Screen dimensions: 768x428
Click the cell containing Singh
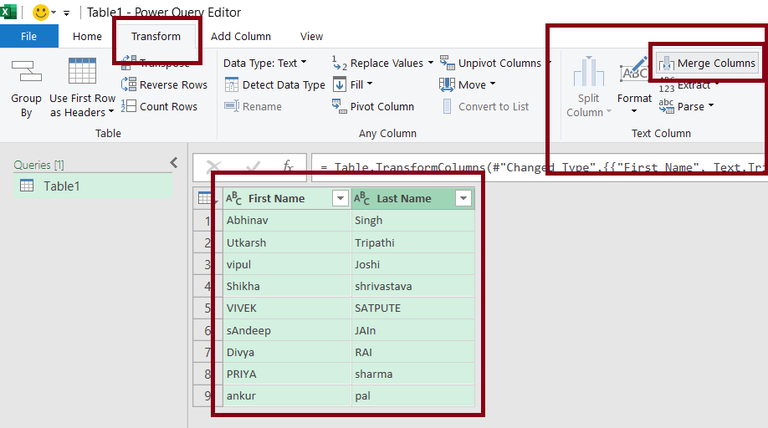point(413,220)
